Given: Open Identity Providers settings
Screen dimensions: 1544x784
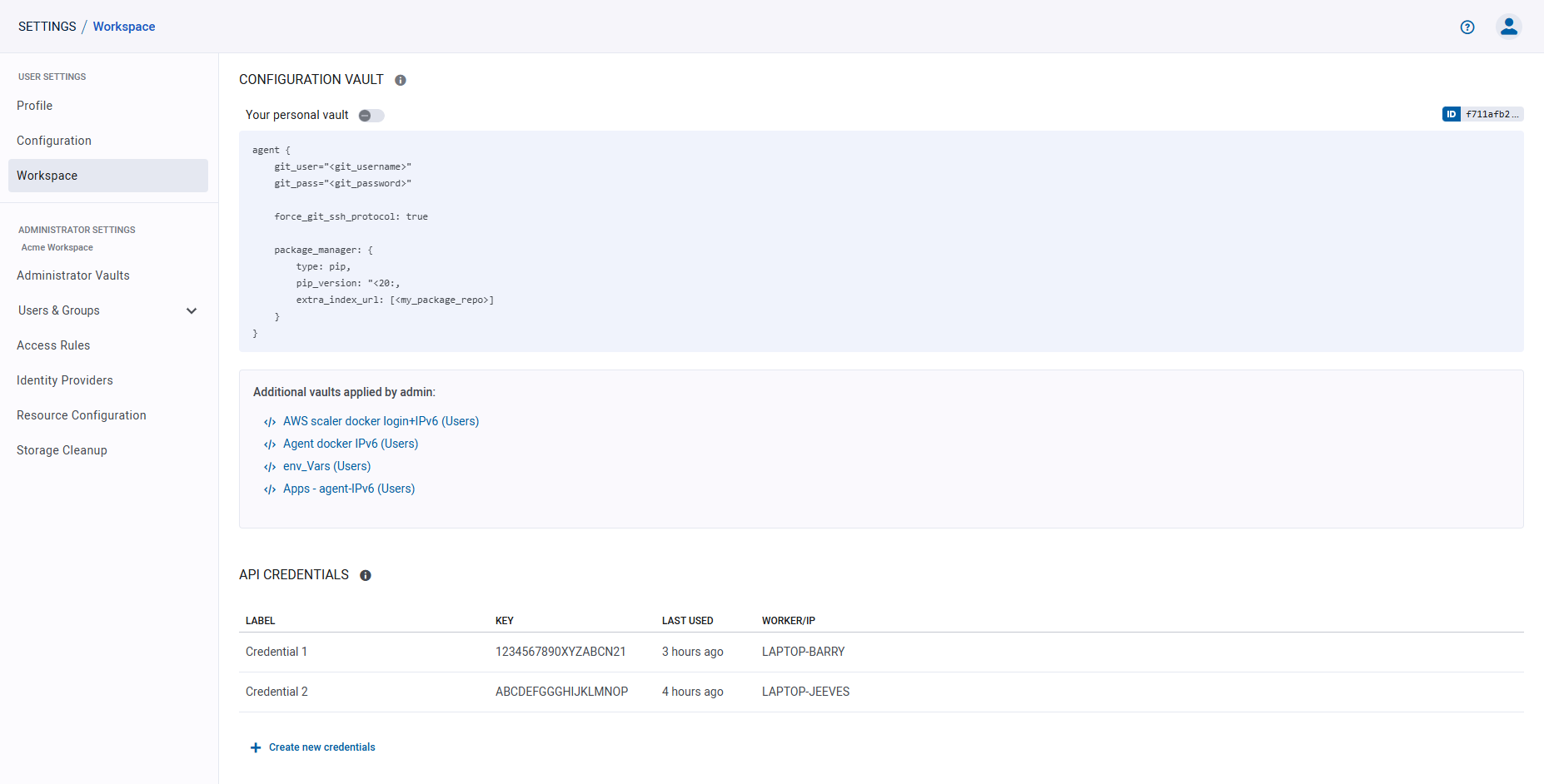Looking at the screenshot, I should (64, 380).
